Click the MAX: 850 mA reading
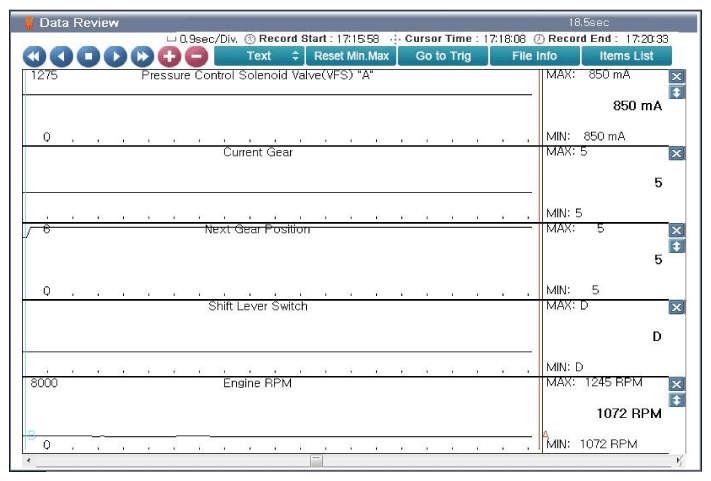This screenshot has width=711, height=481. click(588, 75)
